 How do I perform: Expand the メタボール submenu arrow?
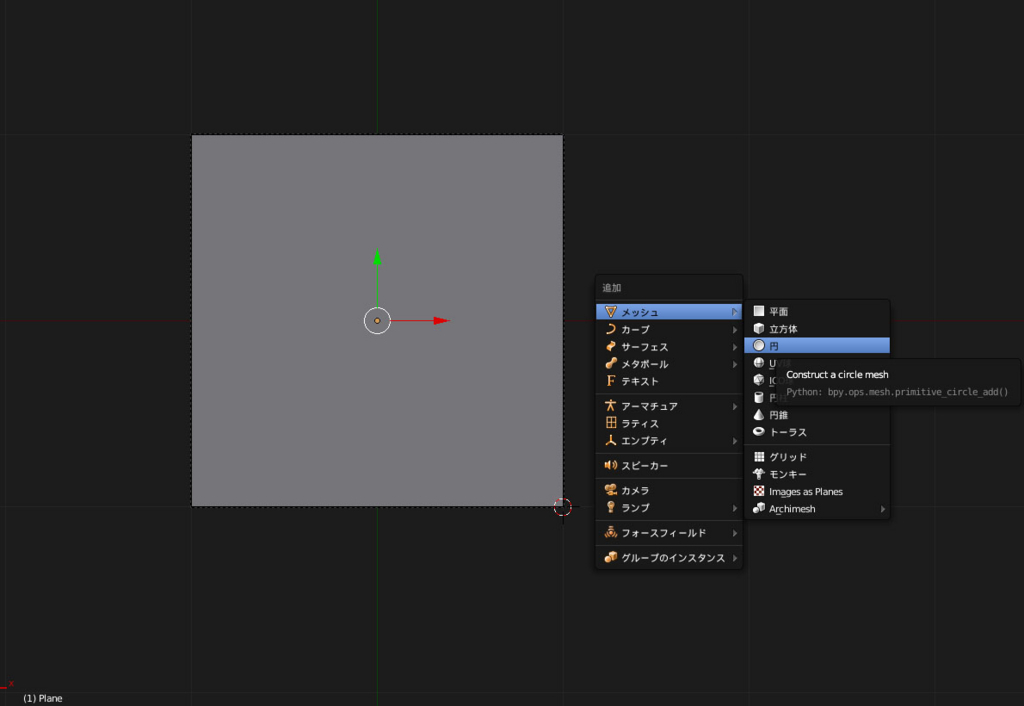point(735,364)
